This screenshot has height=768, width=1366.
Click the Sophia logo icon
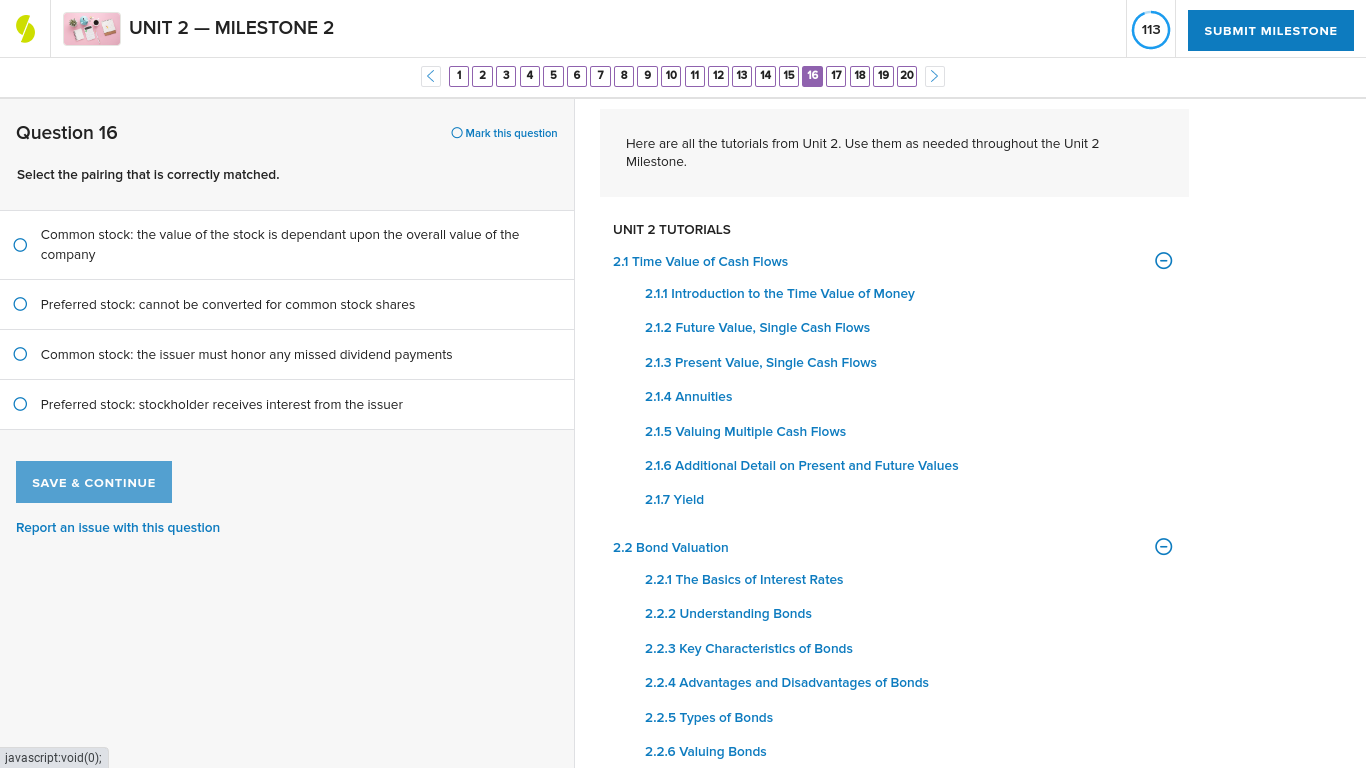26,28
